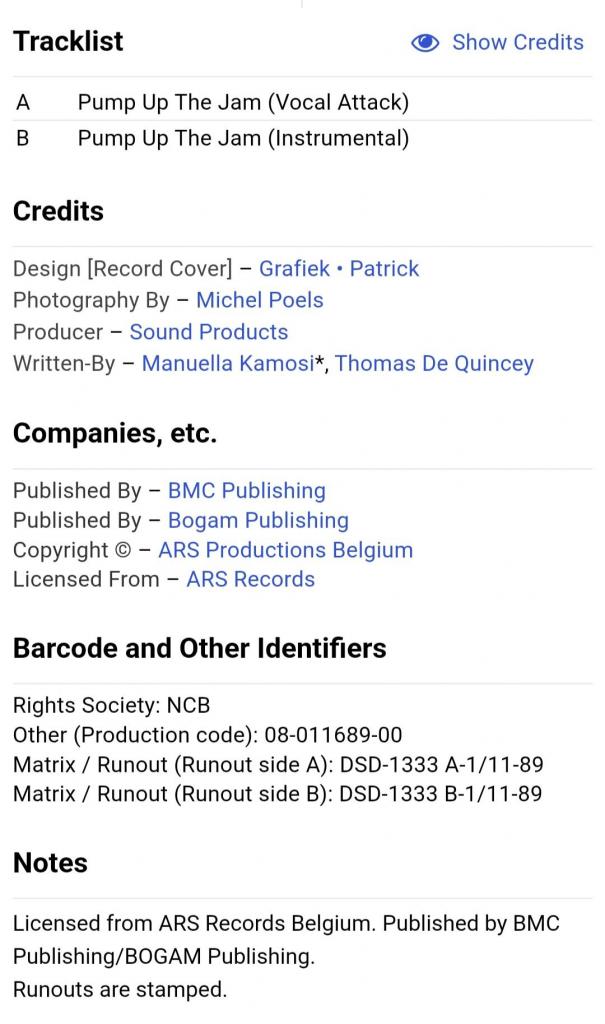Open ARS Productions Belgium copyright link
This screenshot has width=605, height=1024.
pyautogui.click(x=285, y=550)
